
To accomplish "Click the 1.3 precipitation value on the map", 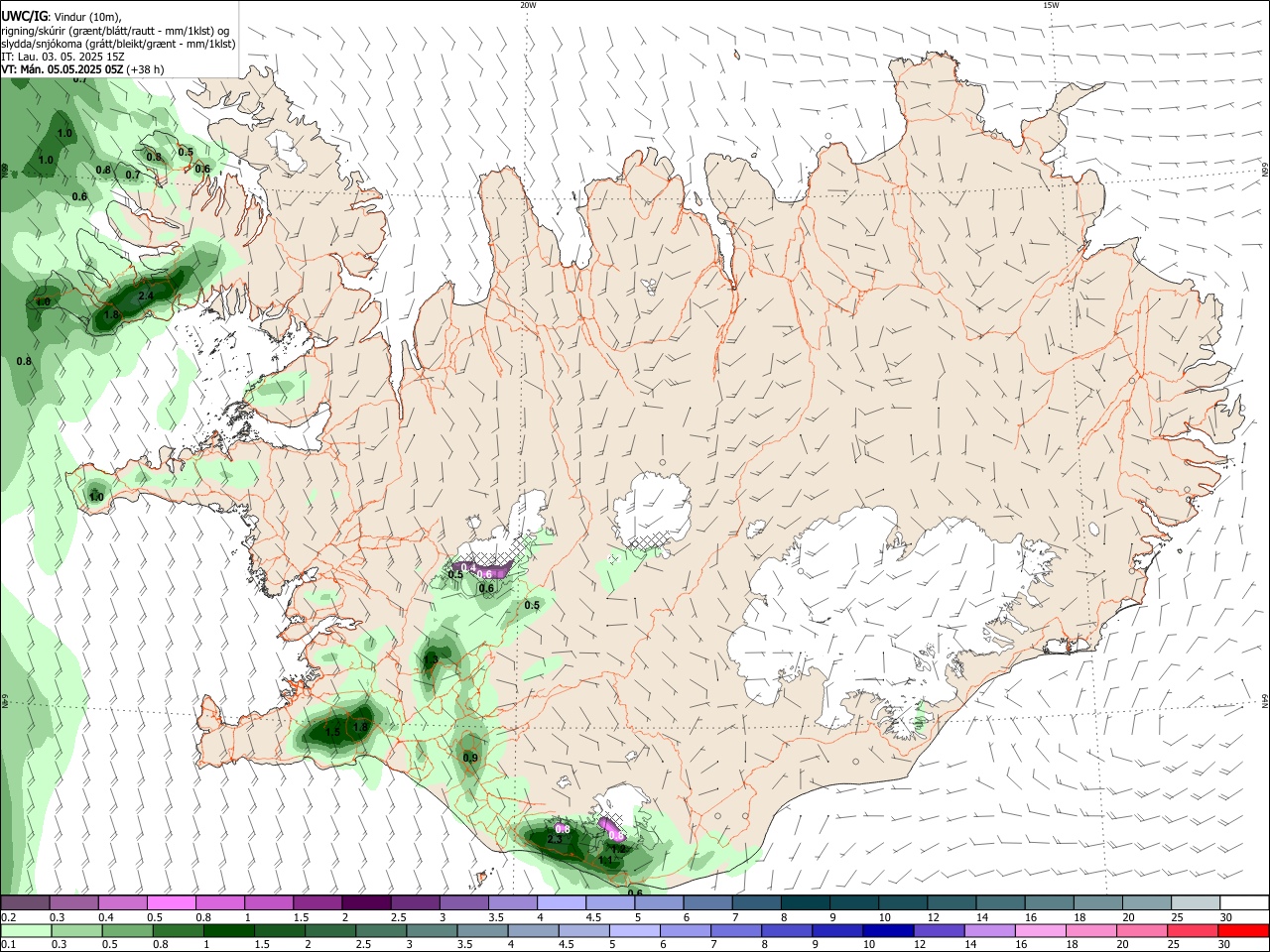I will click(x=431, y=658).
